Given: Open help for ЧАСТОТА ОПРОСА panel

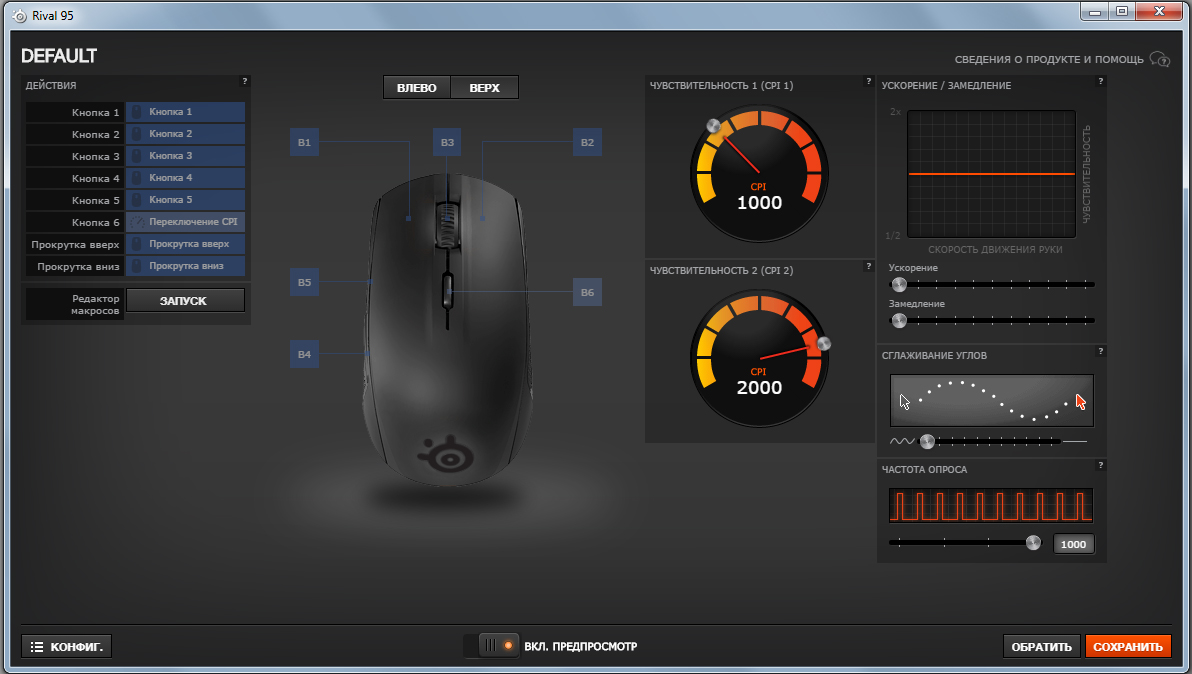Looking at the screenshot, I should [x=1100, y=465].
